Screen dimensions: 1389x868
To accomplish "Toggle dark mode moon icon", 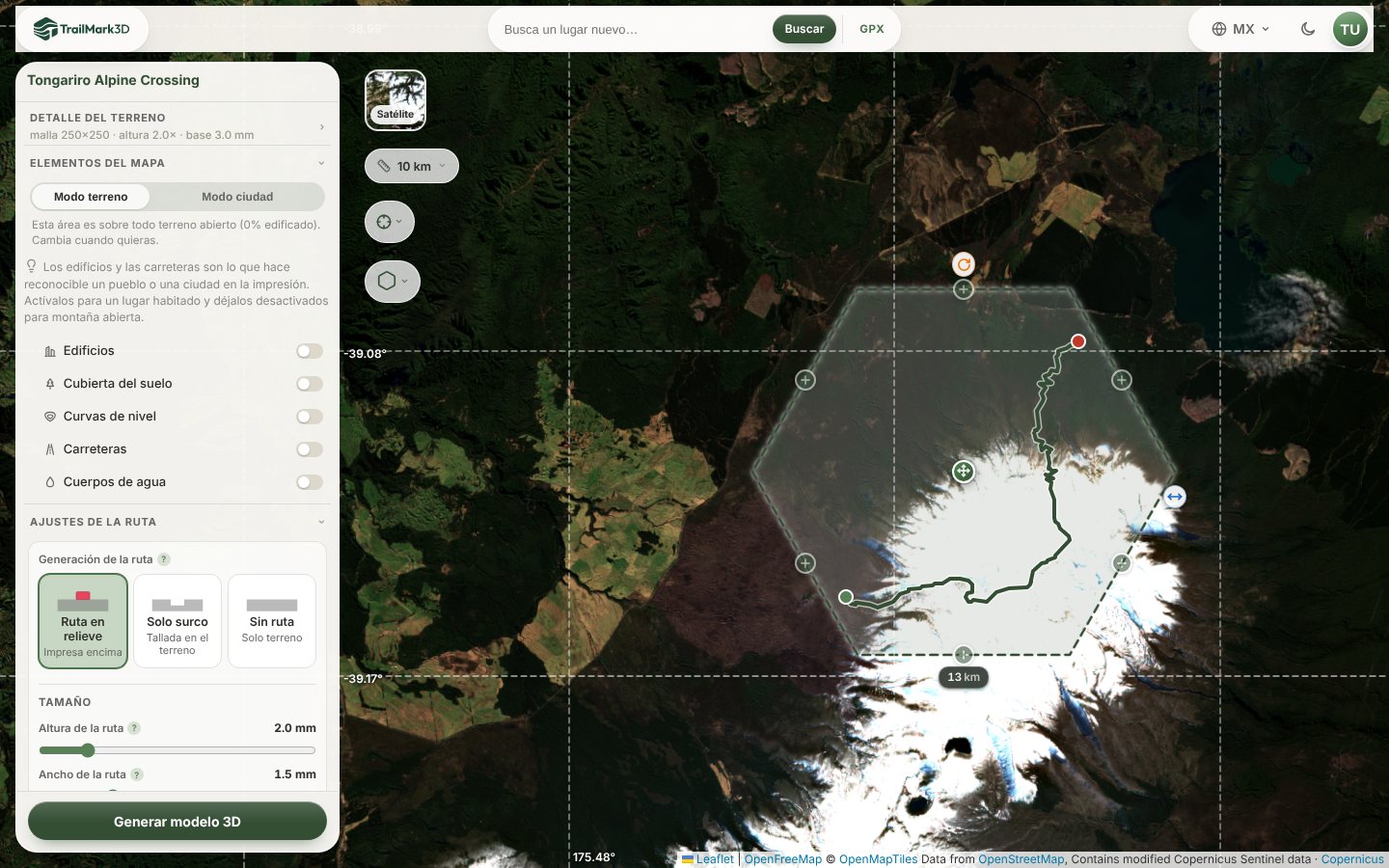I will point(1308,29).
